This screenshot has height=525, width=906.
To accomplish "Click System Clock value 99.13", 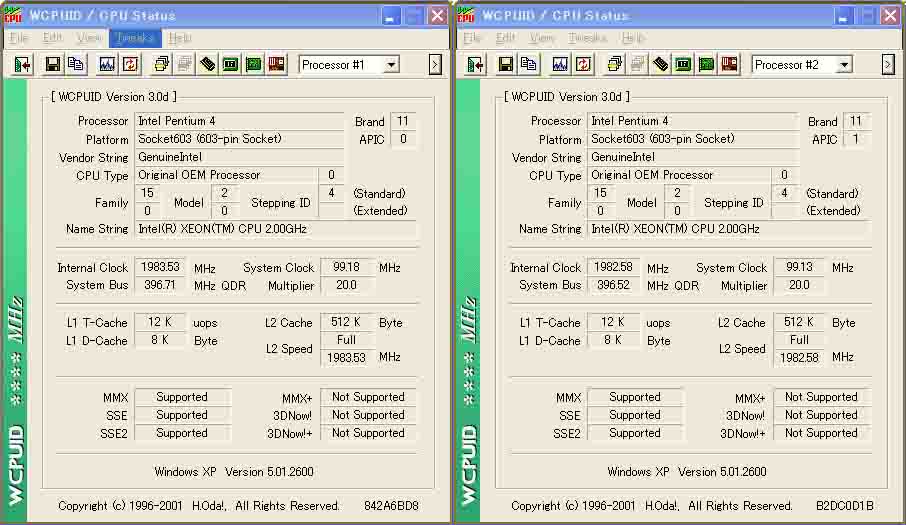I will [x=800, y=267].
